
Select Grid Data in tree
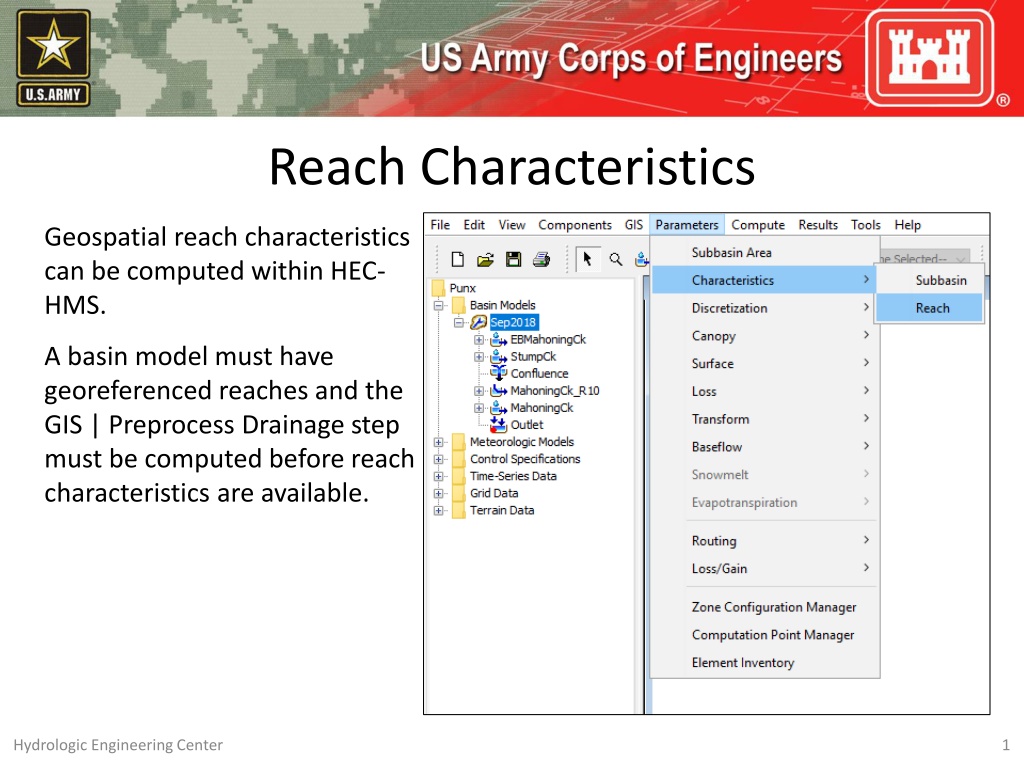pyautogui.click(x=494, y=493)
